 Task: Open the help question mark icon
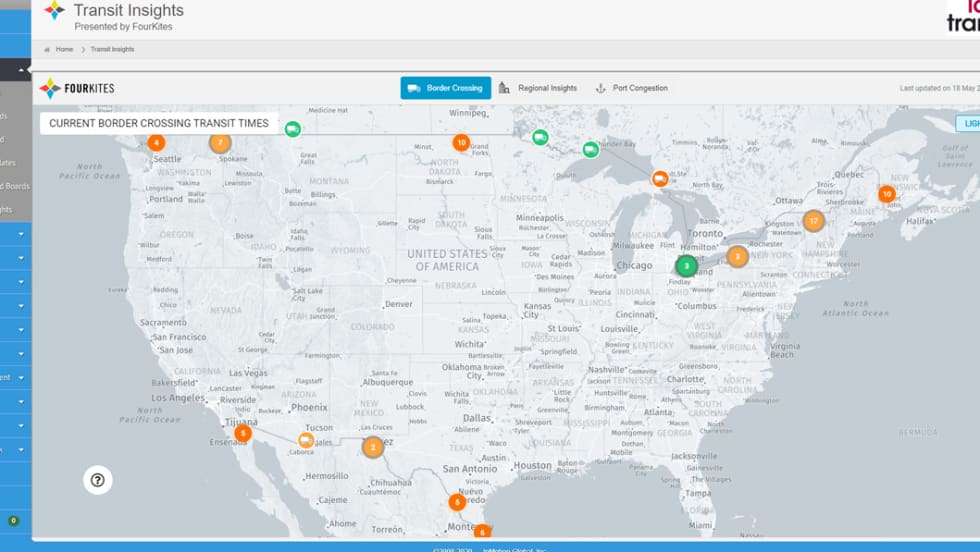(97, 480)
